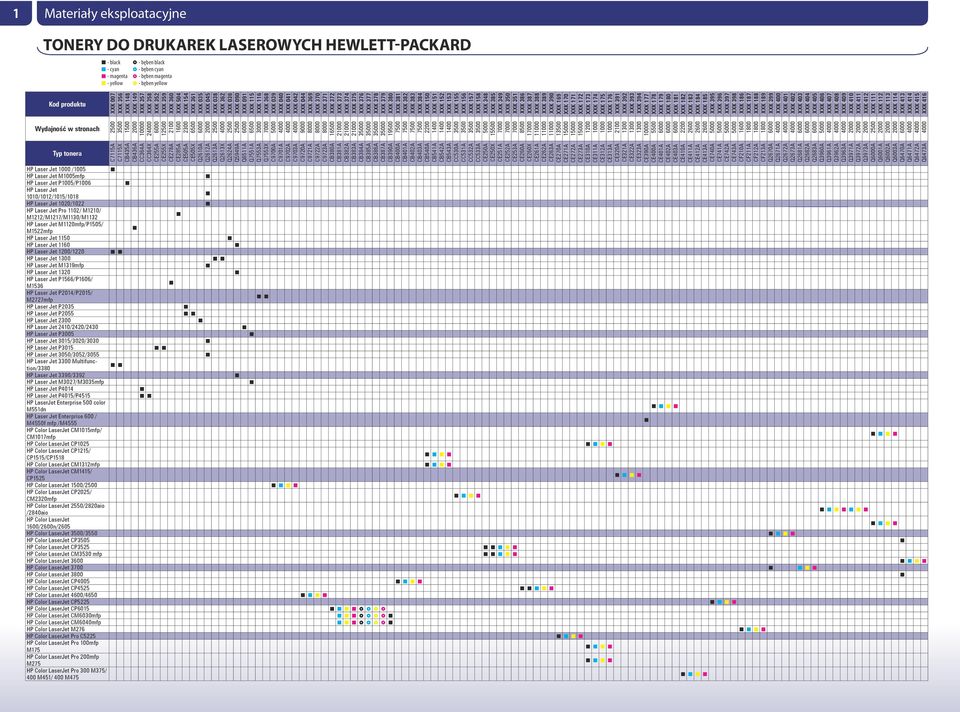Click the "- bęben cyan" legend label
This screenshot has height=712, width=960.
151,69
